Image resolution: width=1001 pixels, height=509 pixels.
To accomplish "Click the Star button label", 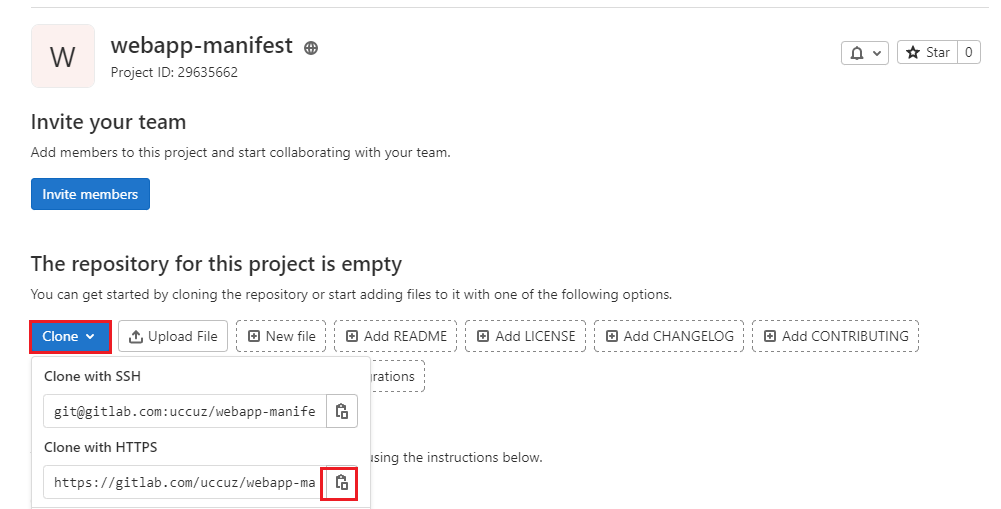I will (x=938, y=53).
